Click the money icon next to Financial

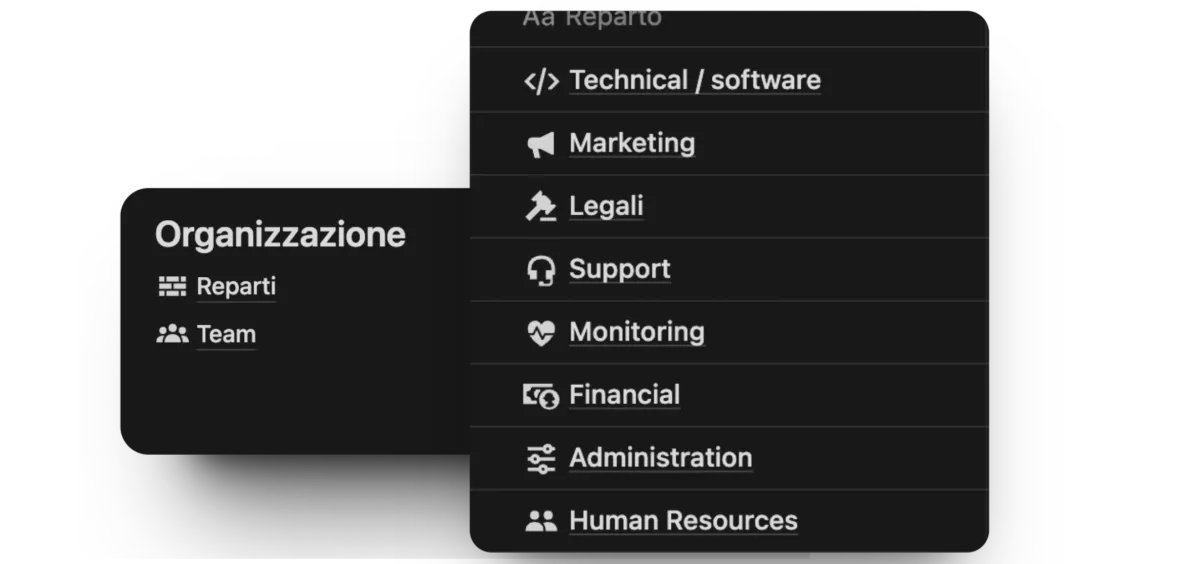(541, 396)
